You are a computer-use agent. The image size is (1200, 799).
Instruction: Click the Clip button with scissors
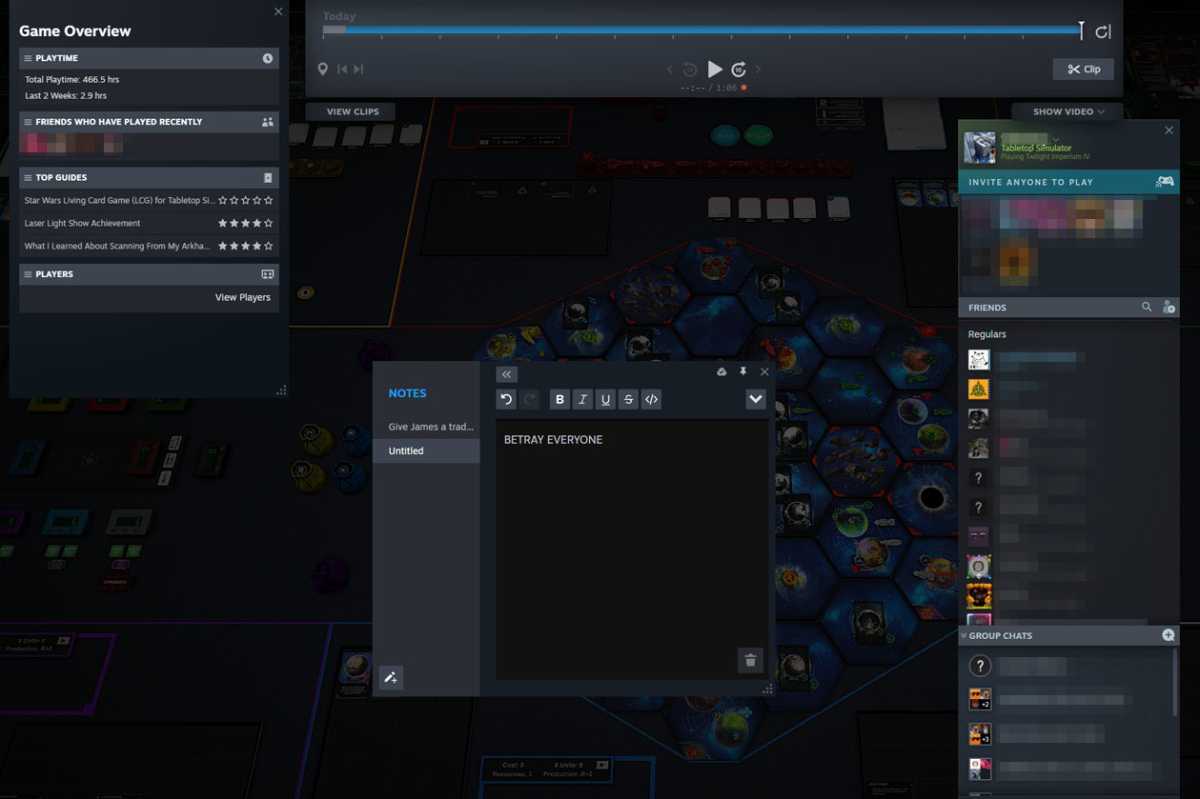(x=1083, y=69)
